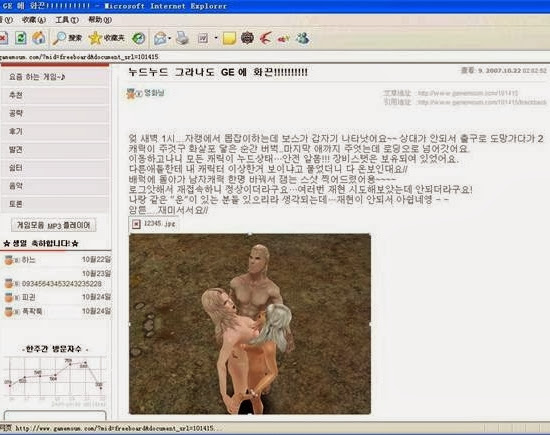Expand the Mail icon dropdown arrow
The width and height of the screenshot is (550, 435).
click(x=170, y=38)
